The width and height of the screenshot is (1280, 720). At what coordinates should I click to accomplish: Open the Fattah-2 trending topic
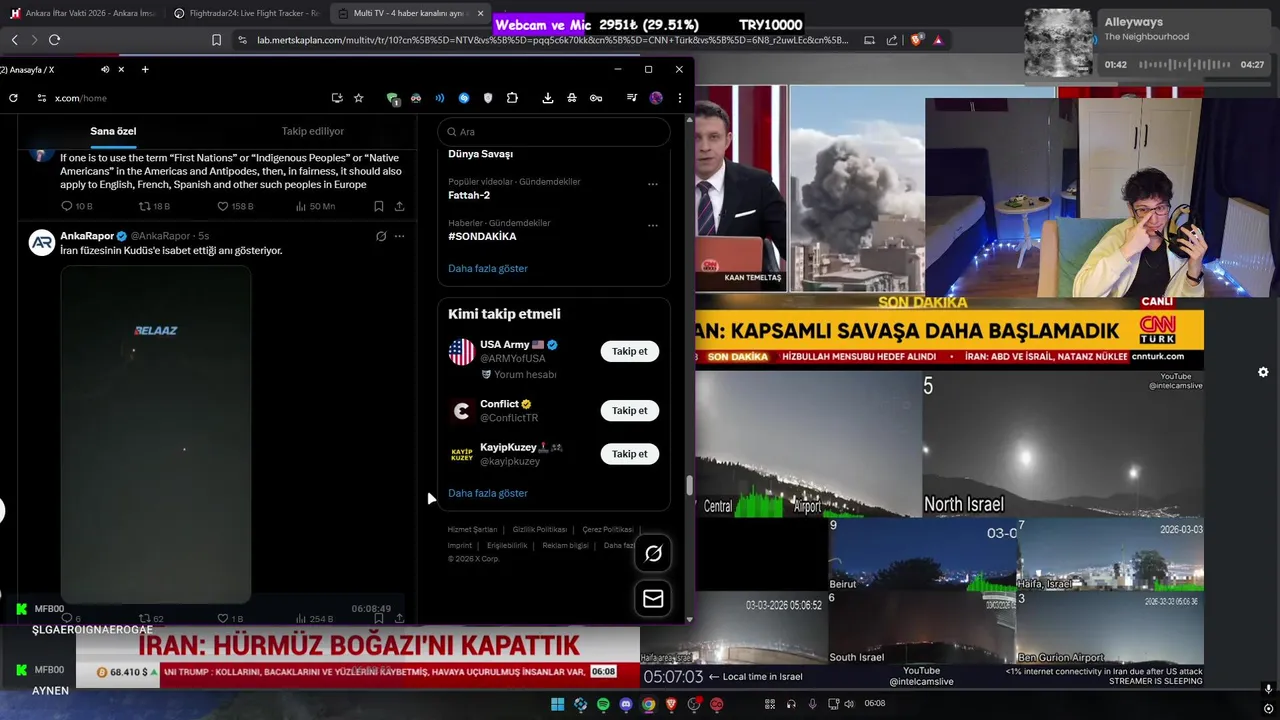[x=469, y=195]
